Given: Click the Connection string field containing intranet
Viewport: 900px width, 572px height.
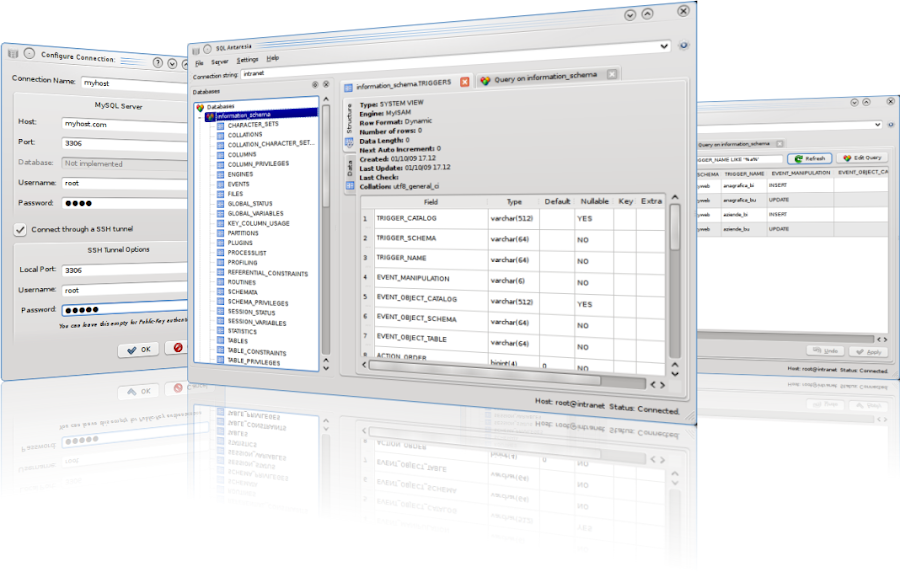Looking at the screenshot, I should tap(456, 60).
